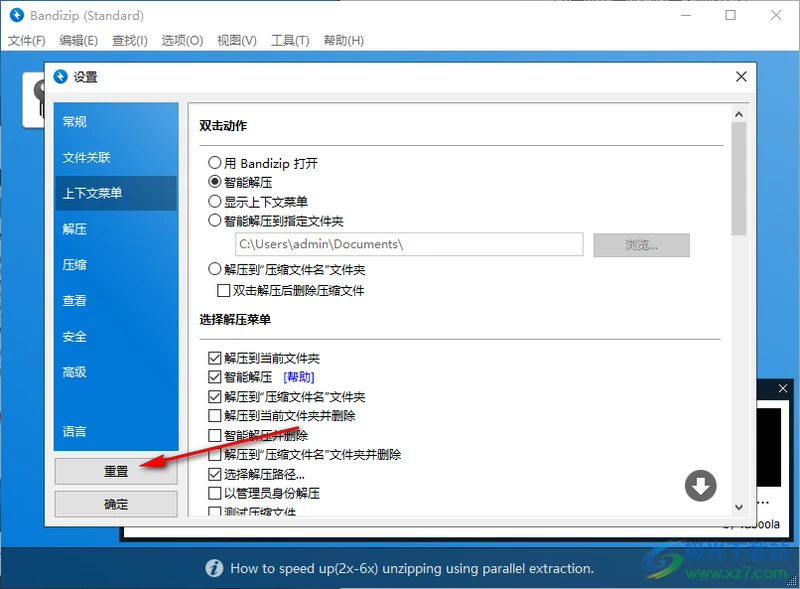This screenshot has width=800, height=589.
Task: Switch to the 常规 settings tab
Action: (116, 121)
